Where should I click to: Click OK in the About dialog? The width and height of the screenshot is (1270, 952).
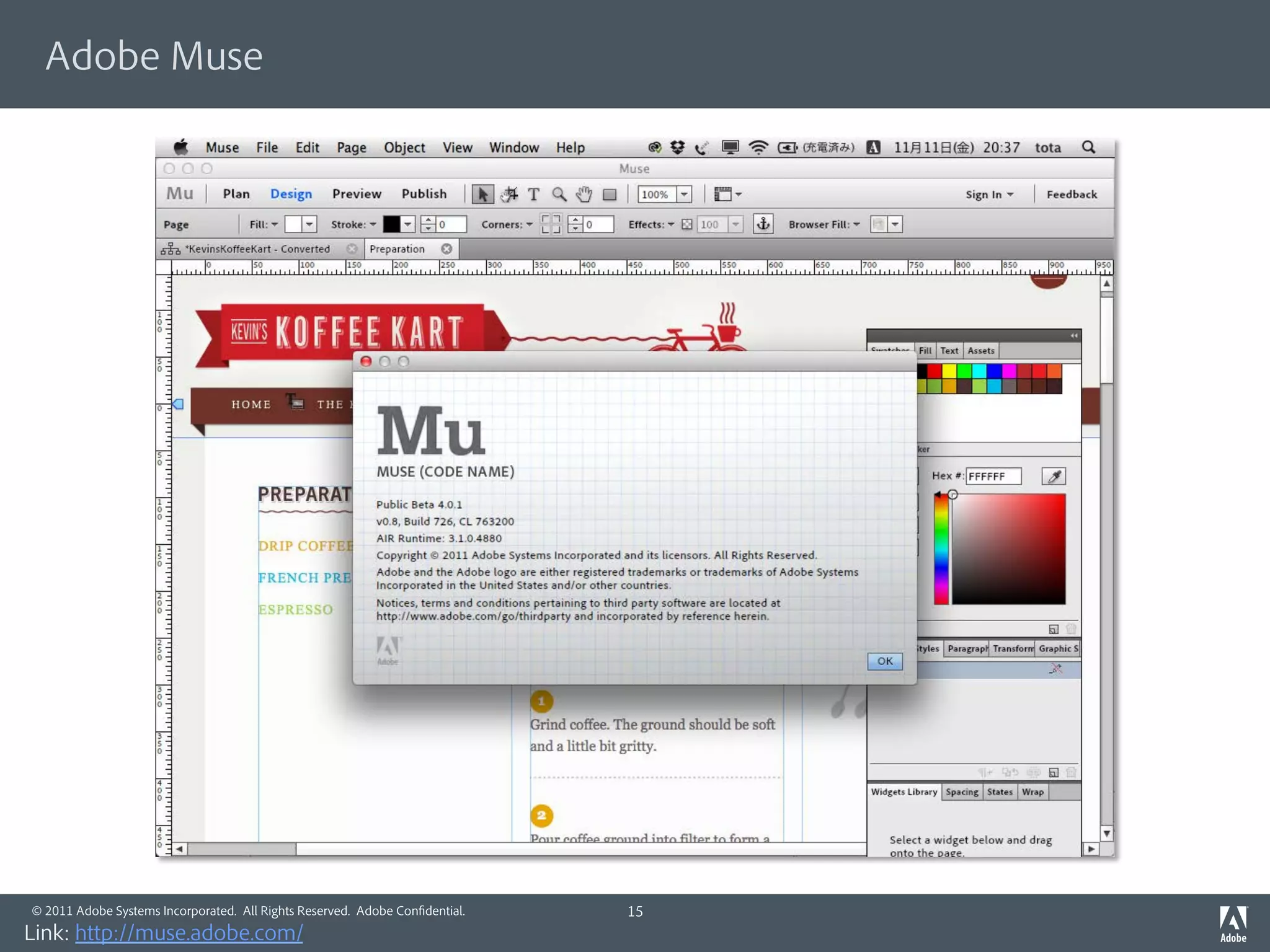(884, 661)
